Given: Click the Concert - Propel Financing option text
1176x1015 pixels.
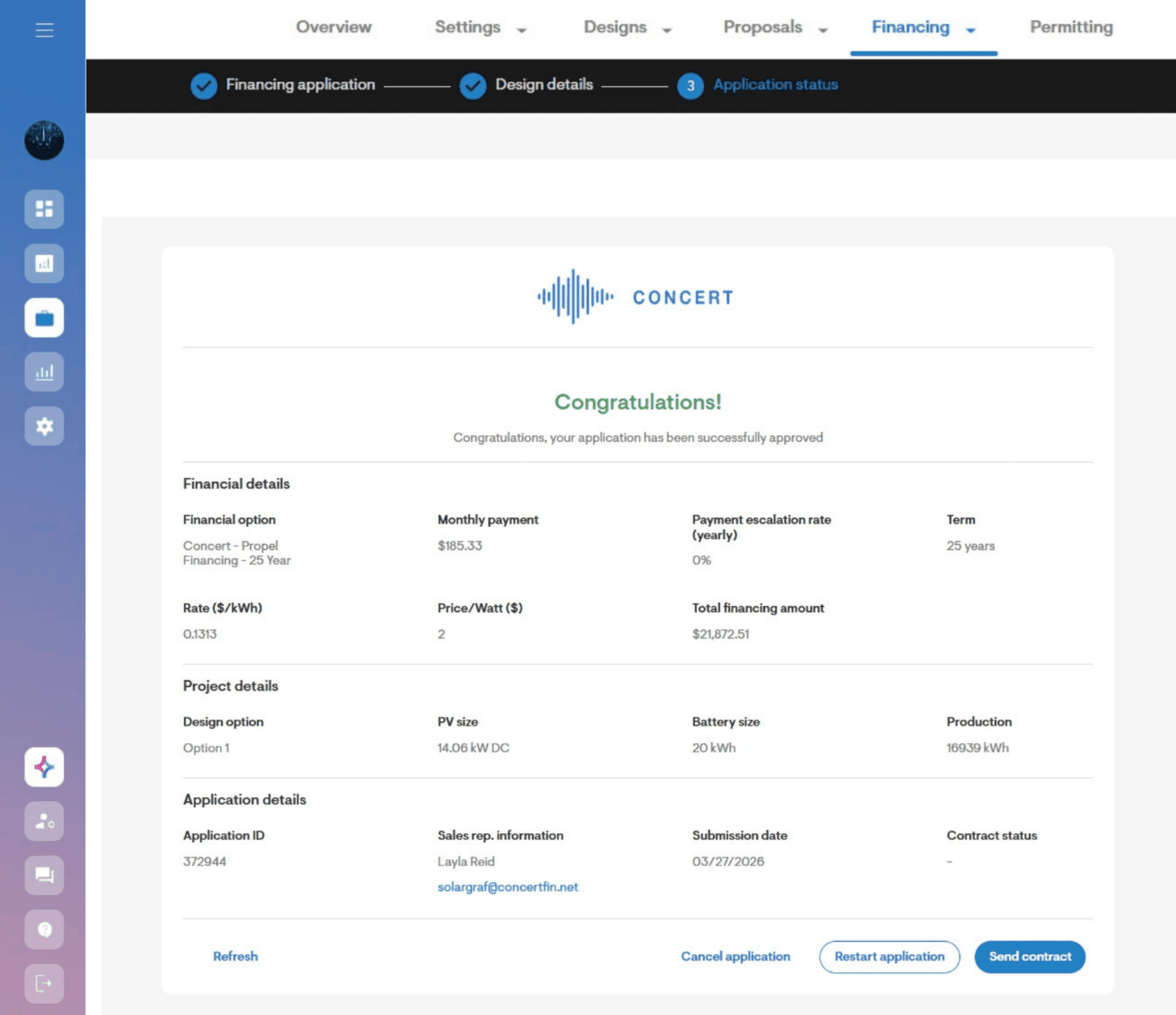Looking at the screenshot, I should tap(237, 553).
